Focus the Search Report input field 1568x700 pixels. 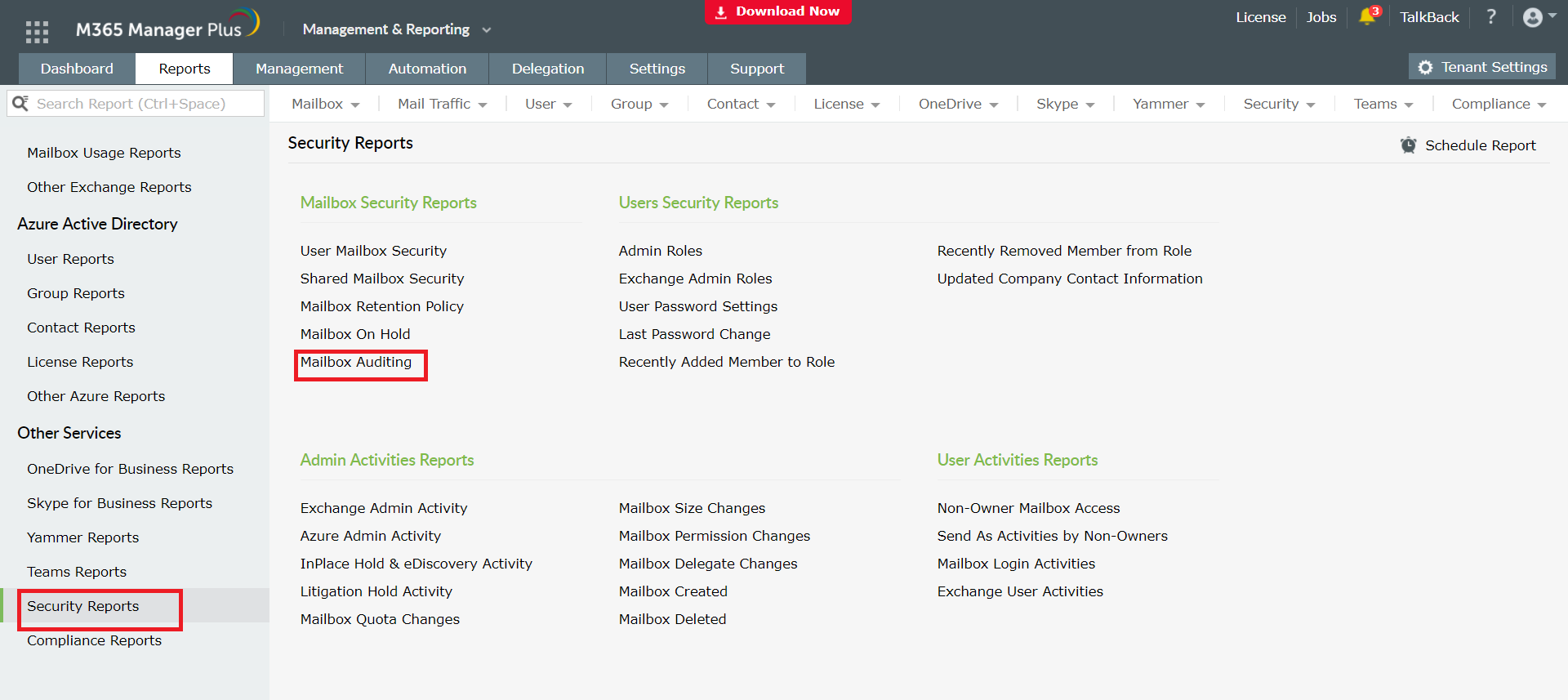pos(136,104)
